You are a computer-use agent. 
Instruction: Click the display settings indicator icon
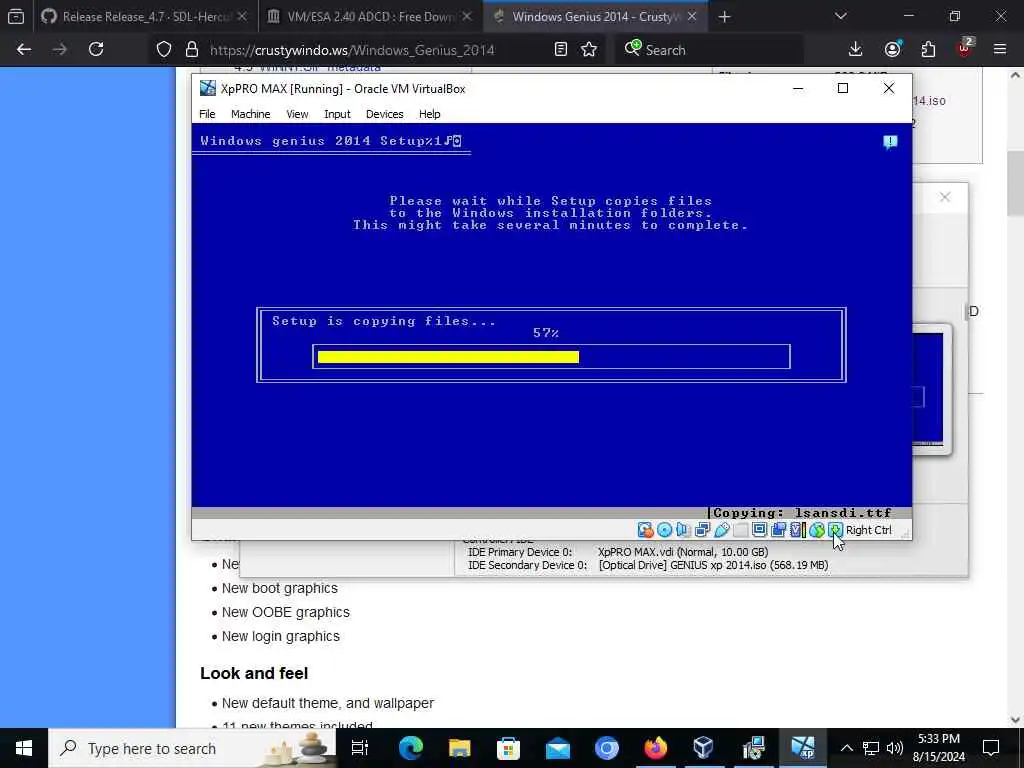coord(759,530)
